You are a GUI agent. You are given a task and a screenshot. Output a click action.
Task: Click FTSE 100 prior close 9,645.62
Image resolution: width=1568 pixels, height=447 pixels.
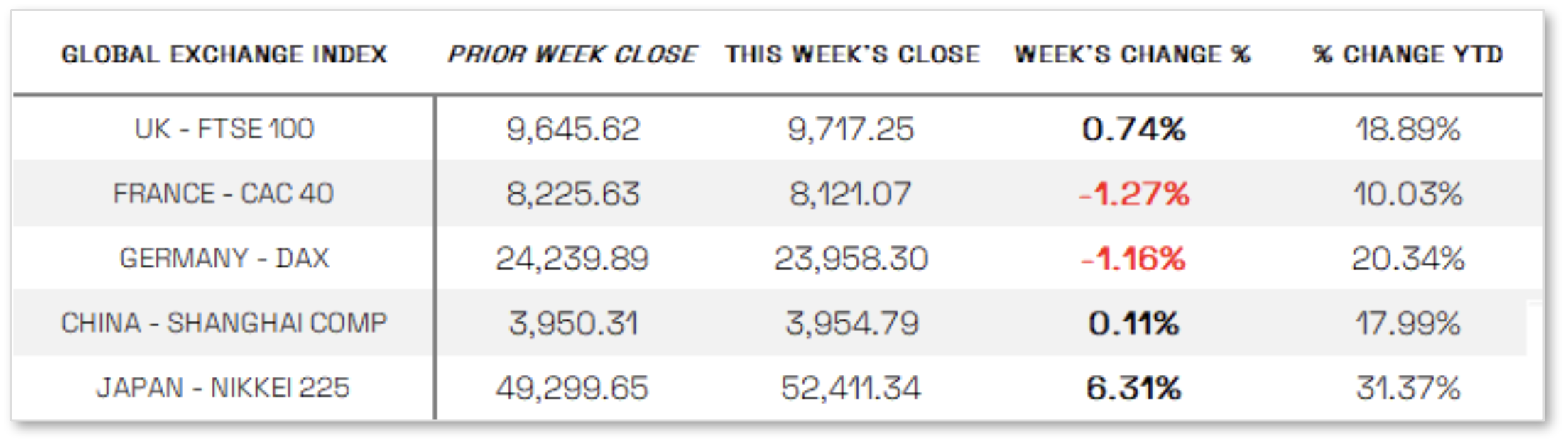573,129
